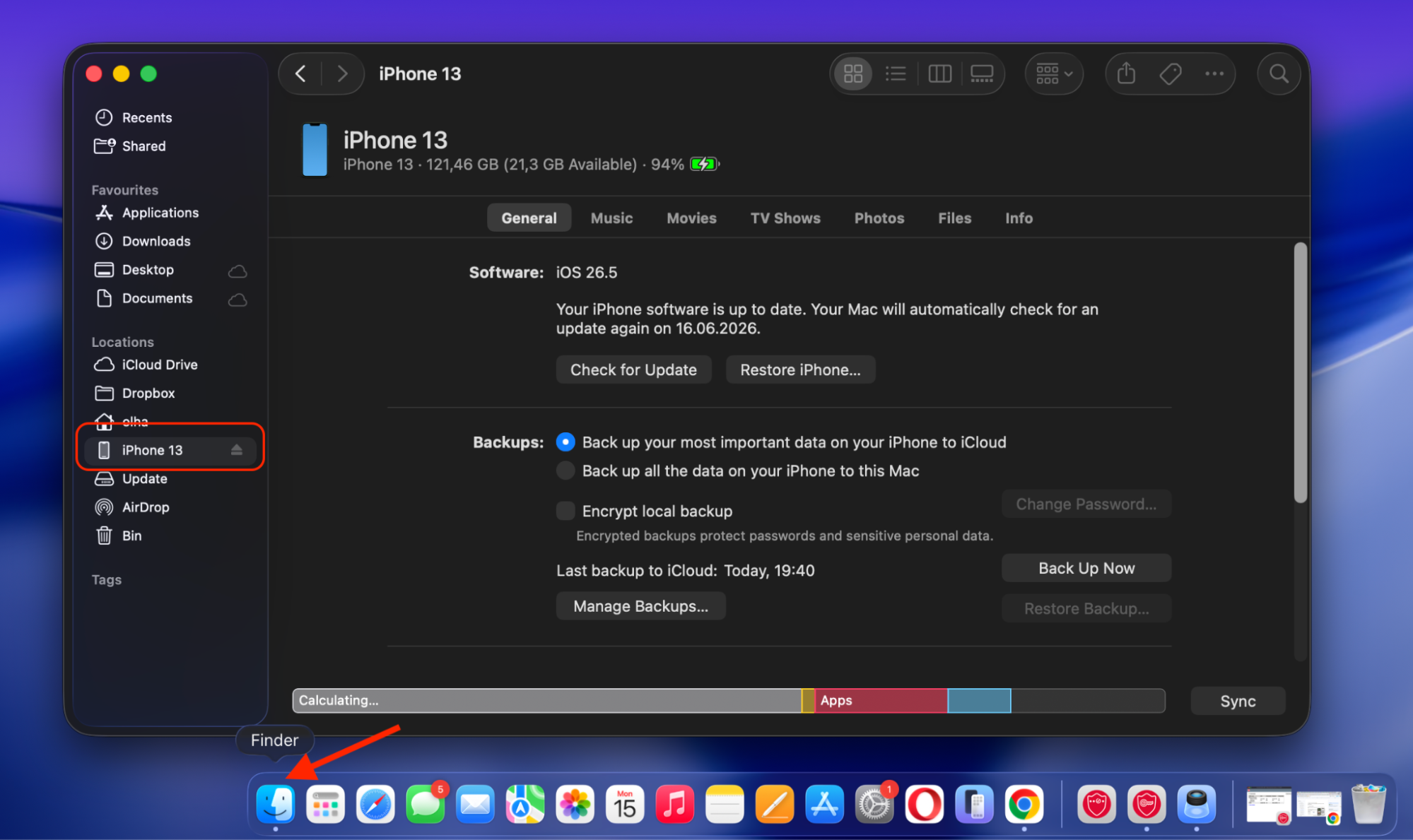Open Safari from the Dock
1413x840 pixels.
point(375,804)
